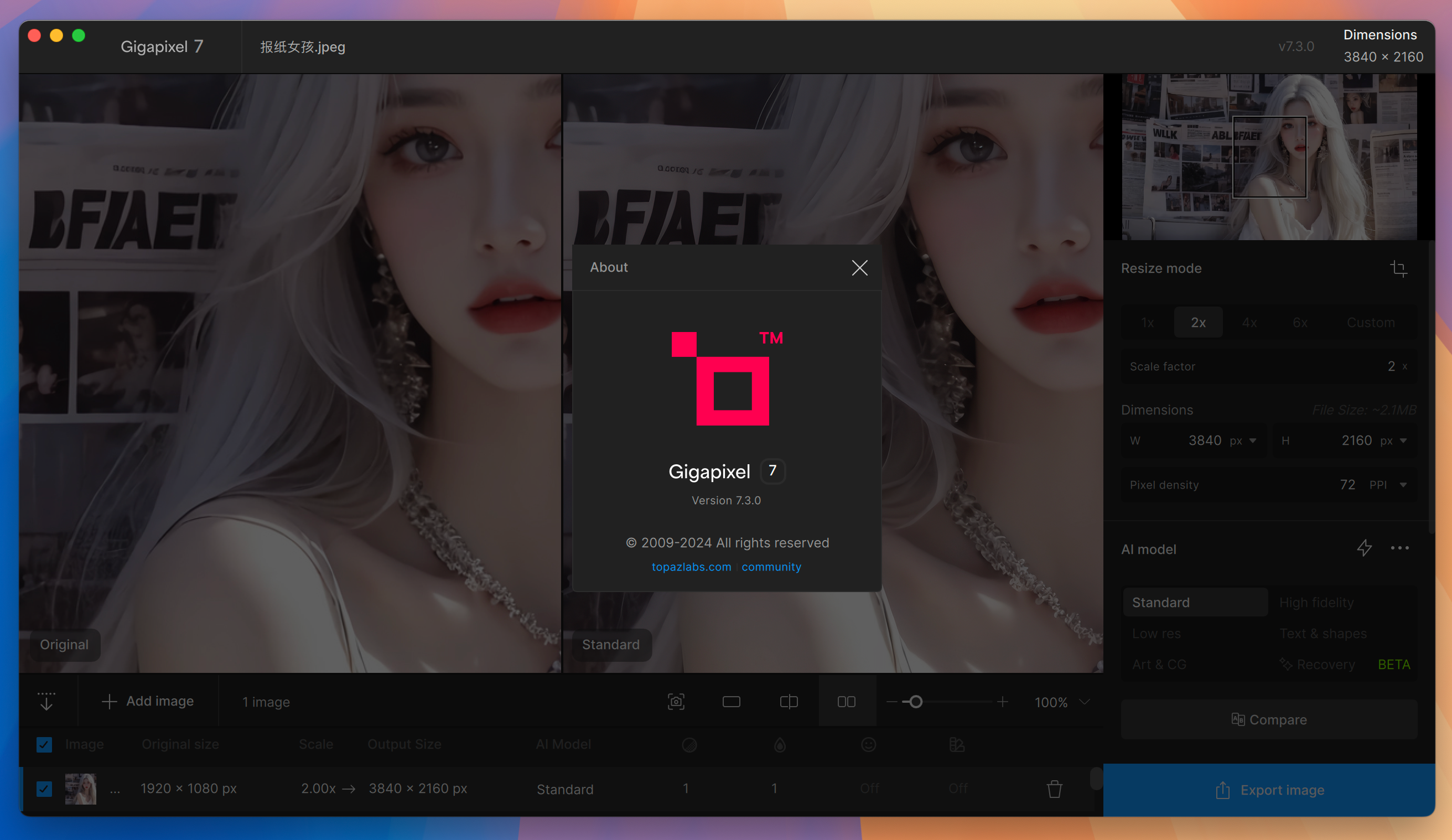Select the Custom resize mode tab

1370,322
